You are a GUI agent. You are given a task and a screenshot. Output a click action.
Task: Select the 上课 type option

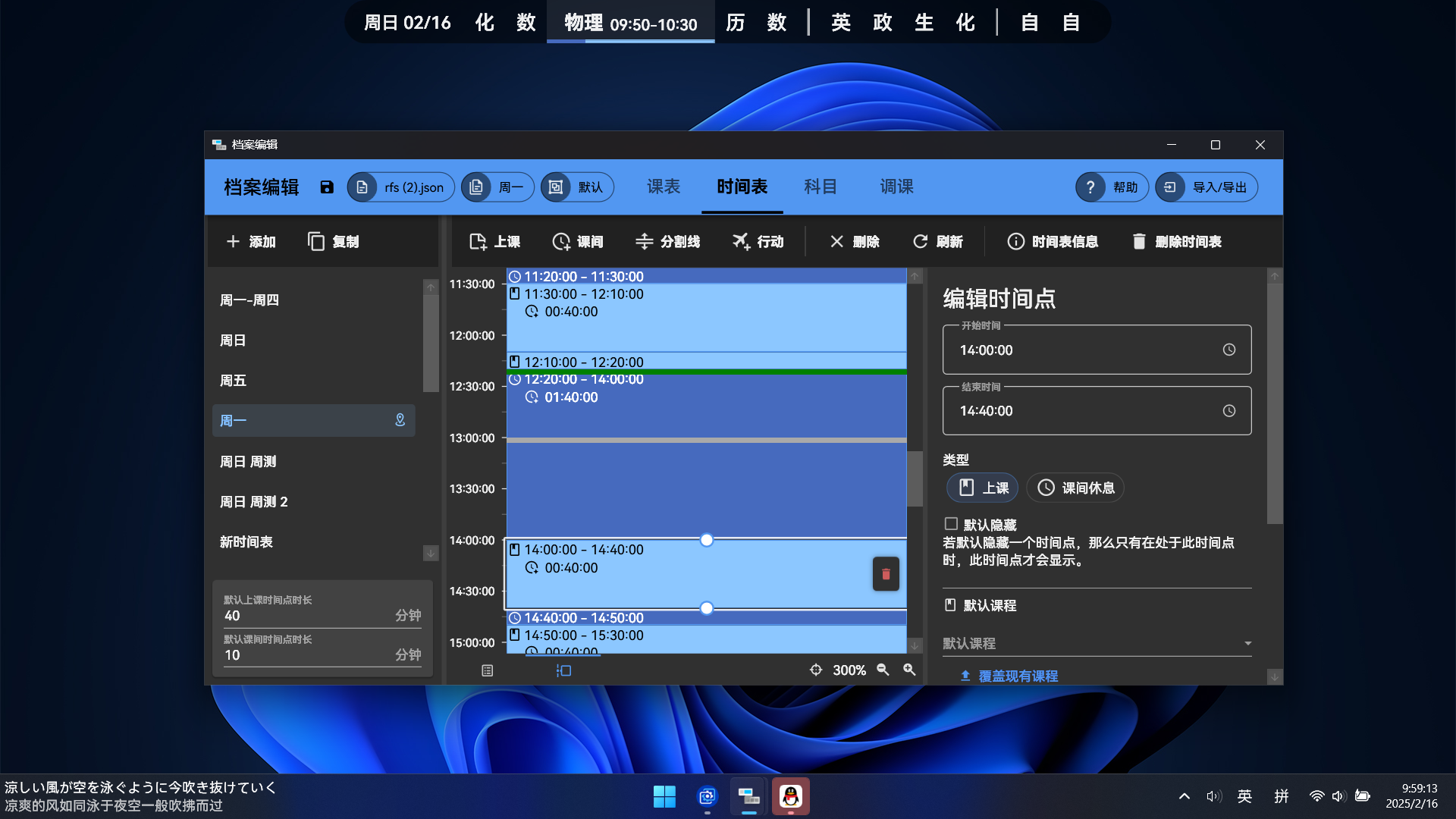point(983,488)
